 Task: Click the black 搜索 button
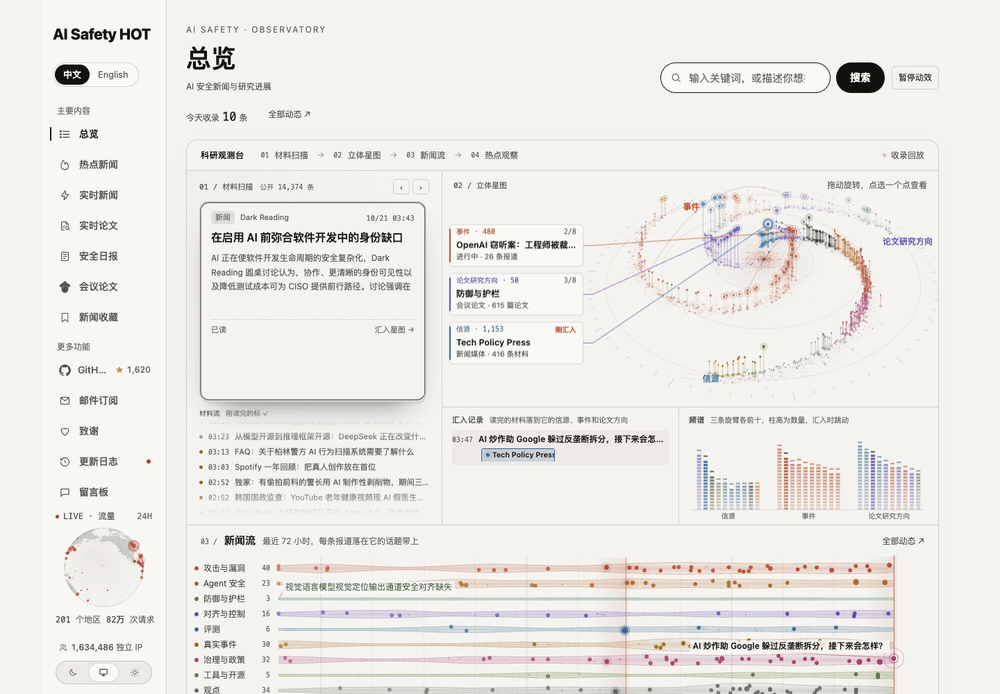point(860,78)
